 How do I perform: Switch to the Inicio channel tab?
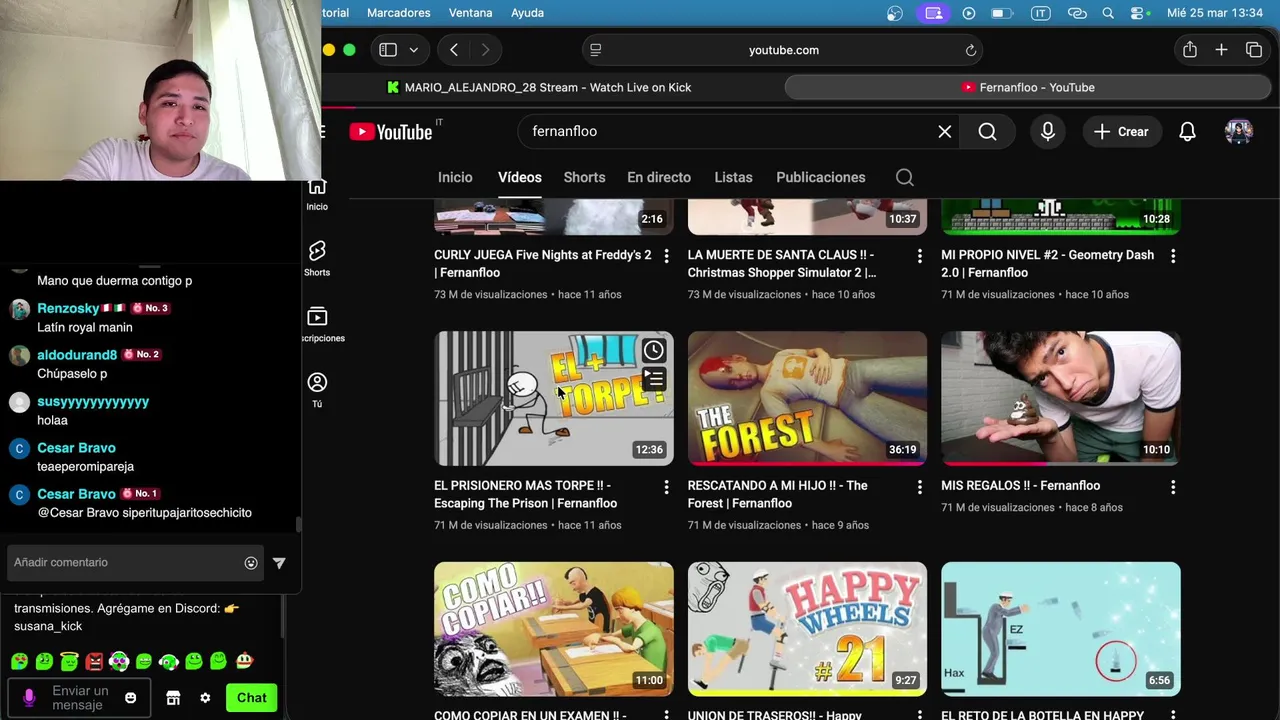pyautogui.click(x=455, y=177)
